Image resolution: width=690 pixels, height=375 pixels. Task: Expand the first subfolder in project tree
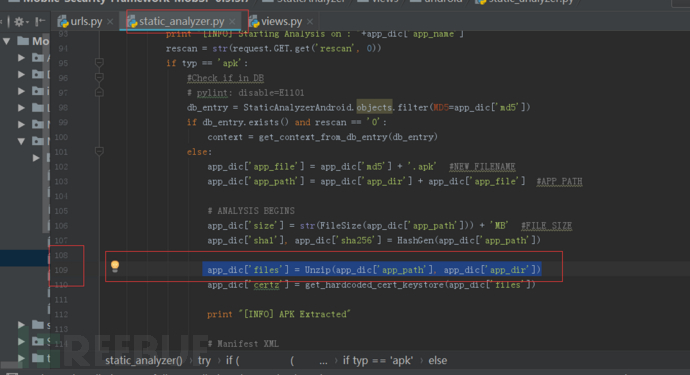click(x=21, y=58)
